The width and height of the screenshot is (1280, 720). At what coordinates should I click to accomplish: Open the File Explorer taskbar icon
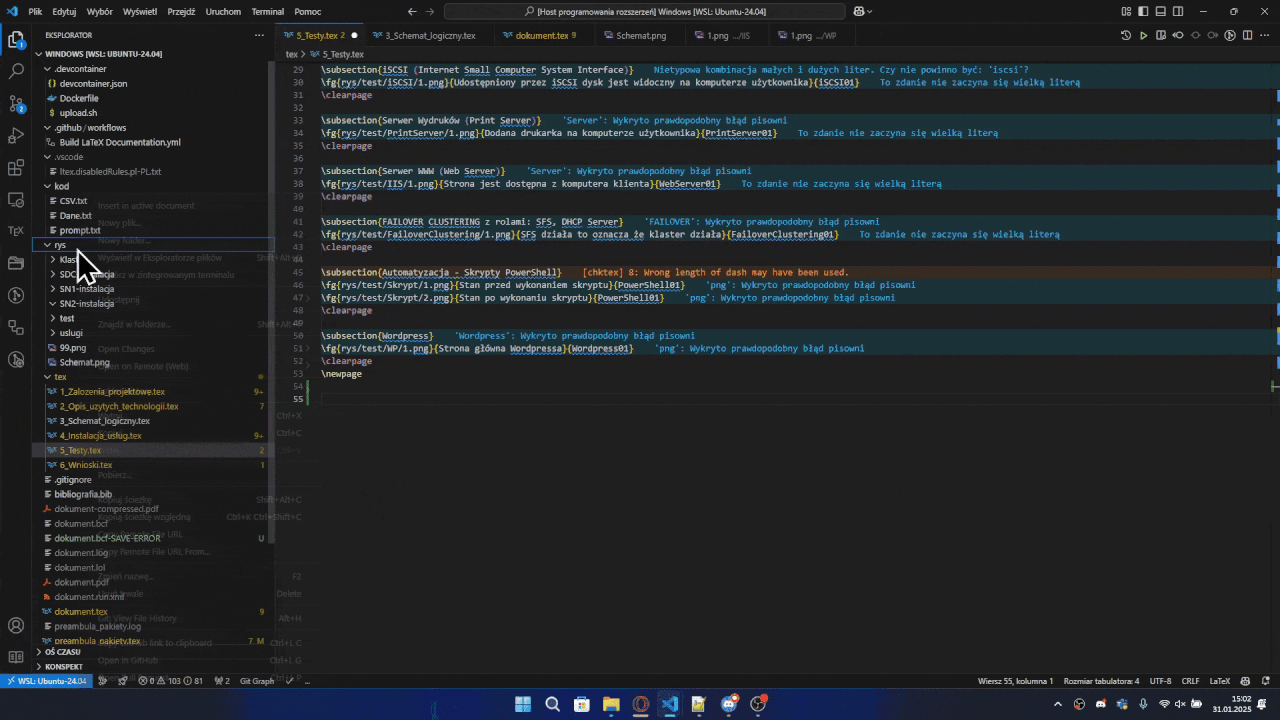[x=611, y=704]
